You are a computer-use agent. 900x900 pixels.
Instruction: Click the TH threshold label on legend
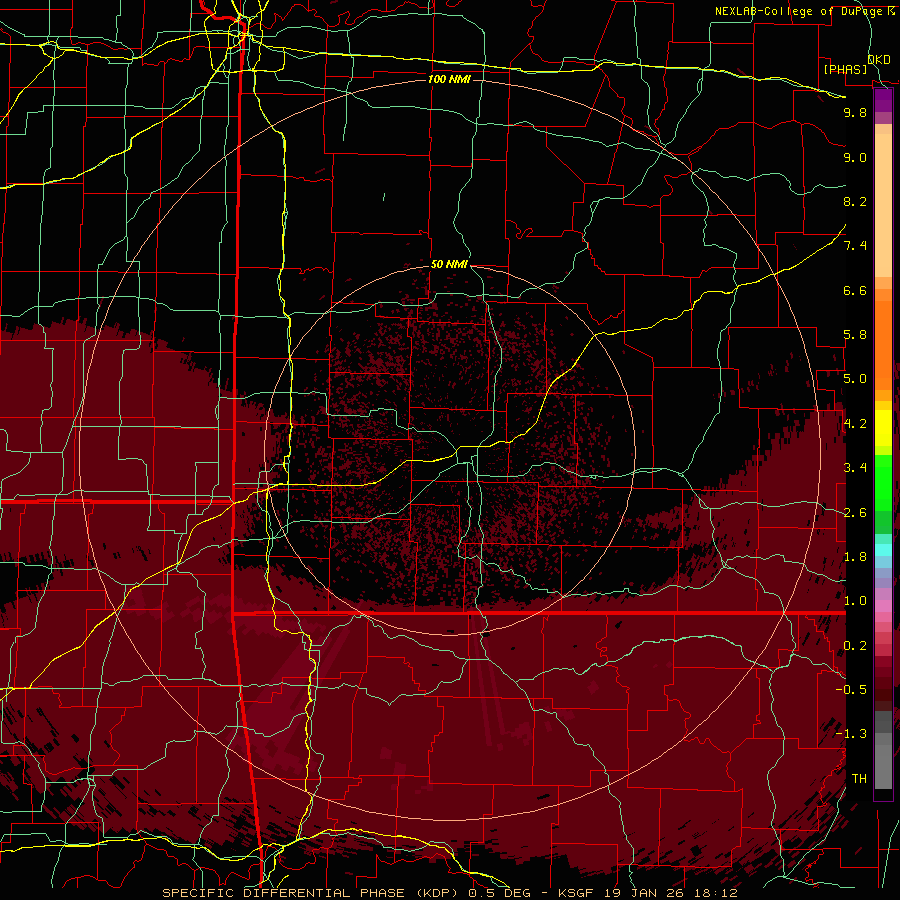(859, 779)
